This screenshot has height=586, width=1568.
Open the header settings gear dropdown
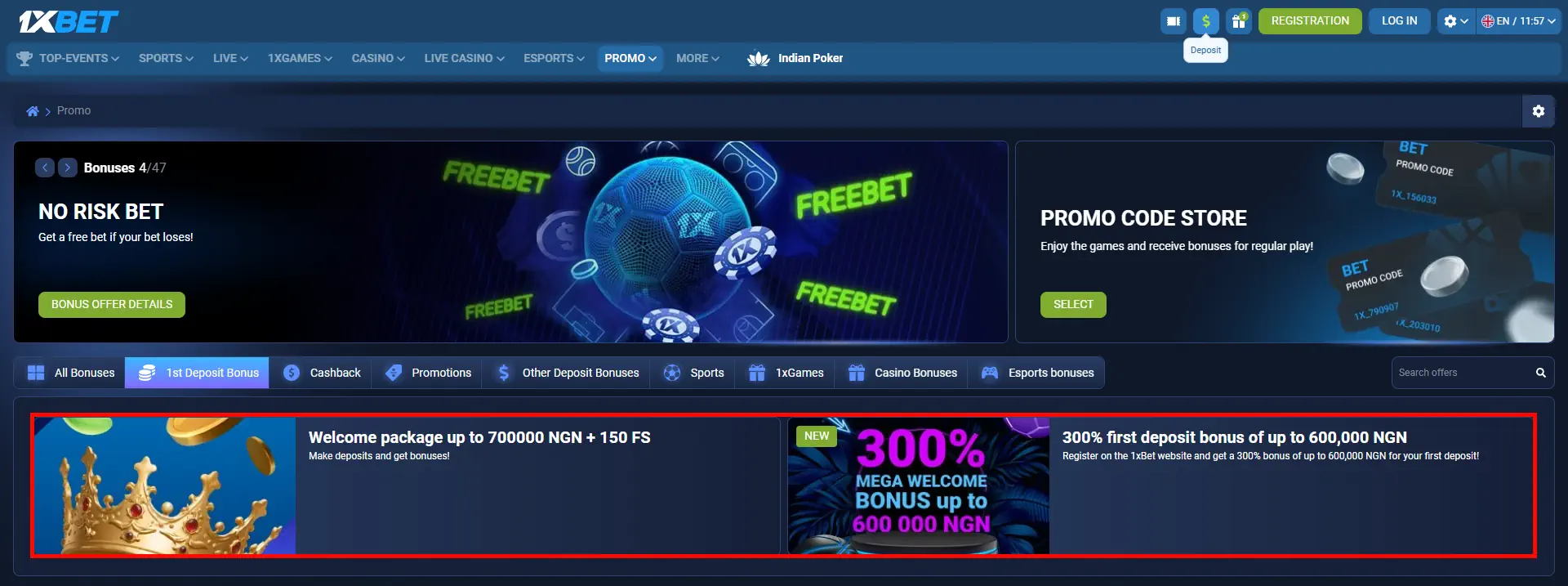[1456, 21]
